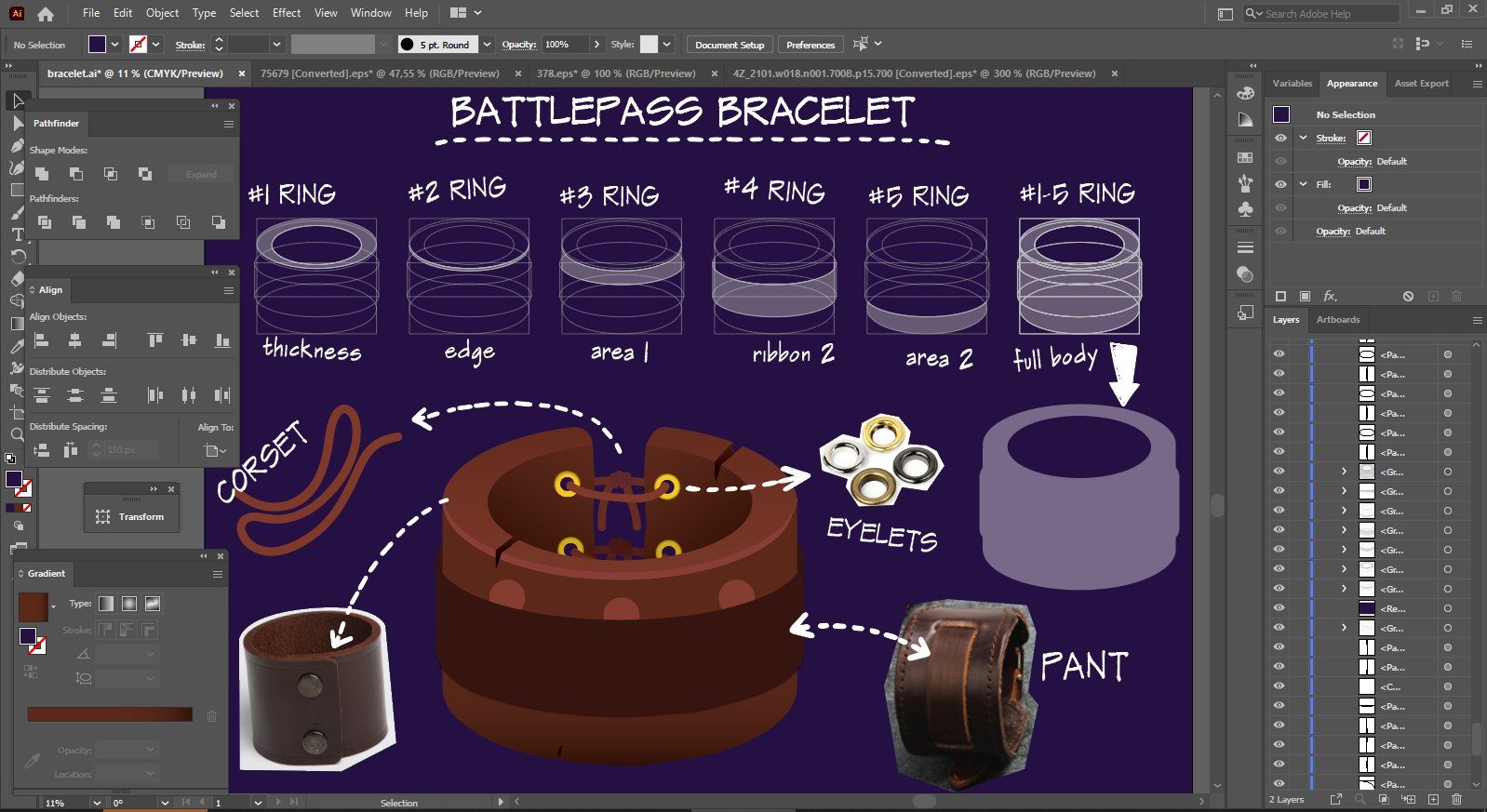Select the Selection tool arrow
Image resolution: width=1487 pixels, height=812 pixels.
(18, 100)
